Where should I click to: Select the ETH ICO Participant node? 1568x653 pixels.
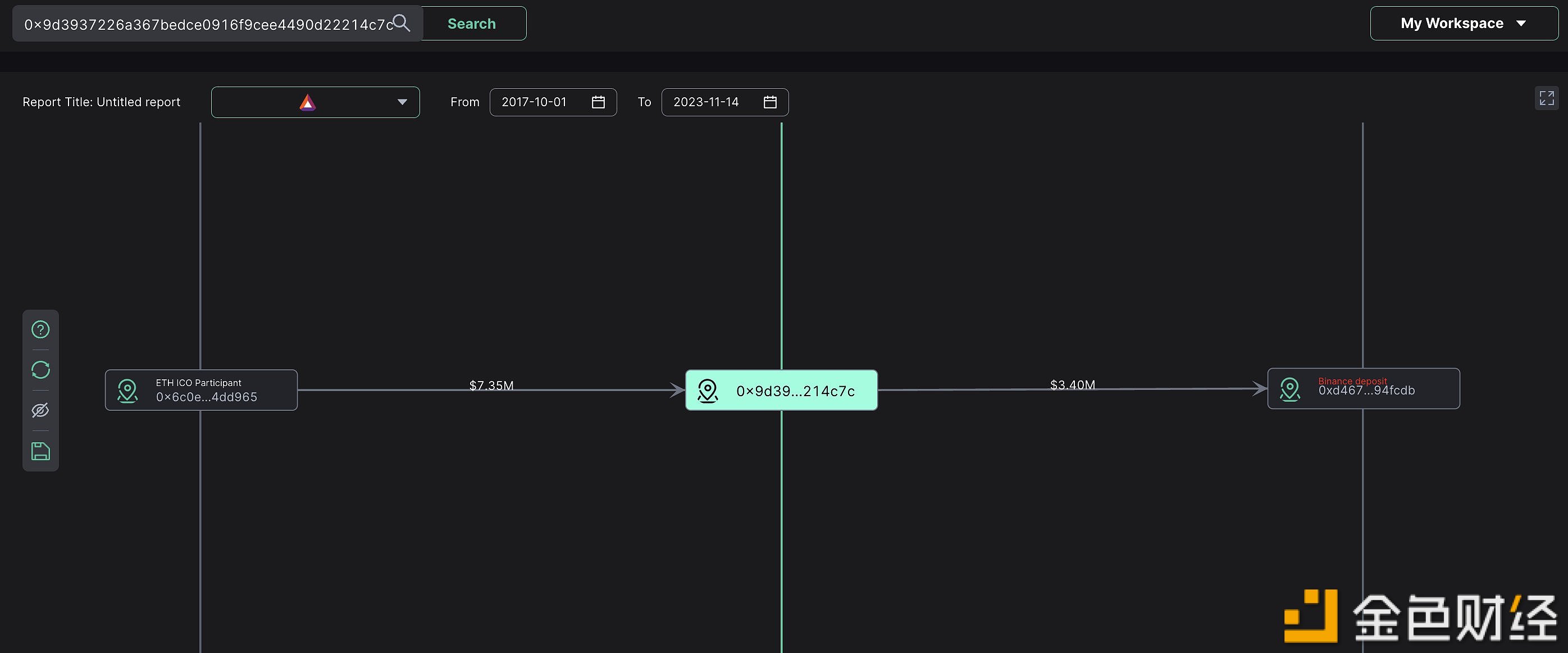(x=201, y=390)
